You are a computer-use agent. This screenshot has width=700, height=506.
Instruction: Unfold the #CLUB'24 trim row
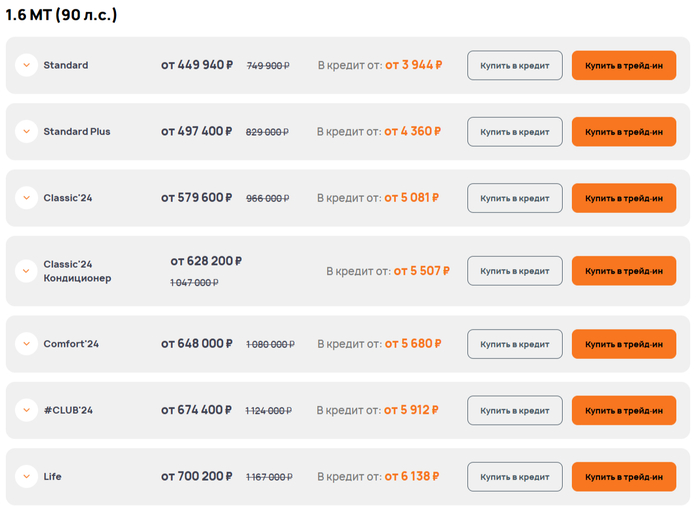pyautogui.click(x=26, y=410)
